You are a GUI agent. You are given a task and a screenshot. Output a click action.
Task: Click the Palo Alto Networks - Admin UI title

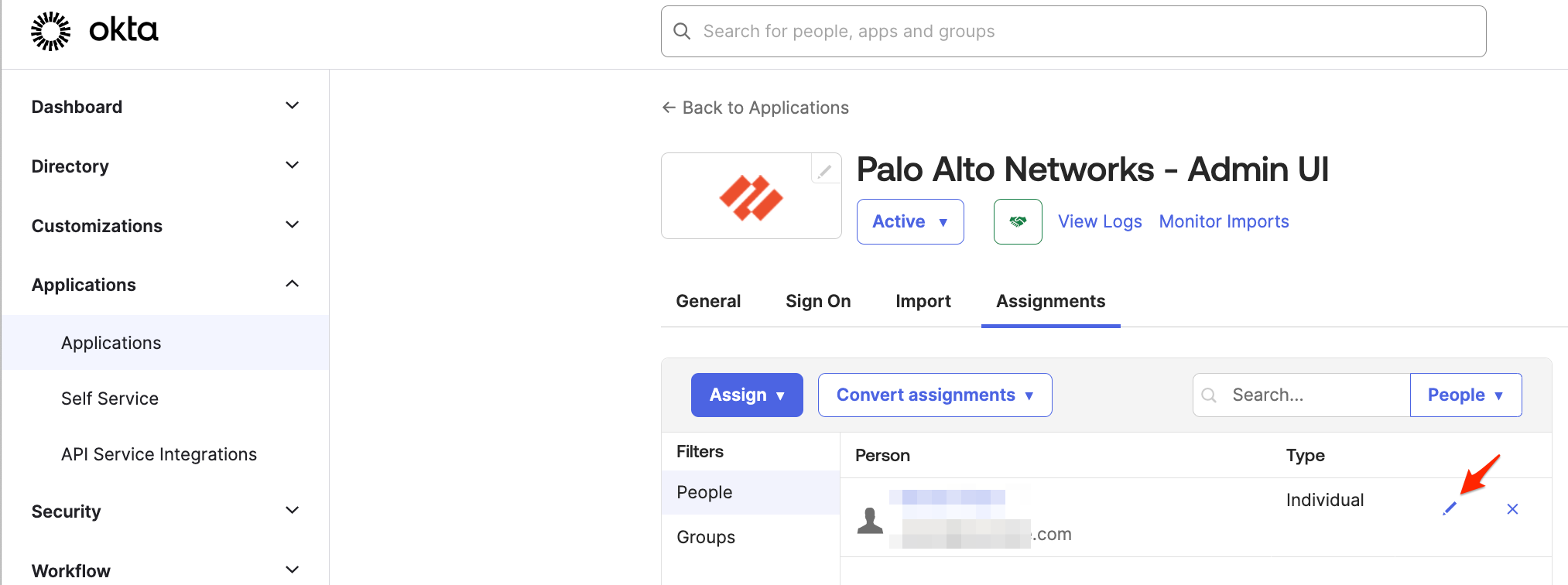tap(1093, 169)
